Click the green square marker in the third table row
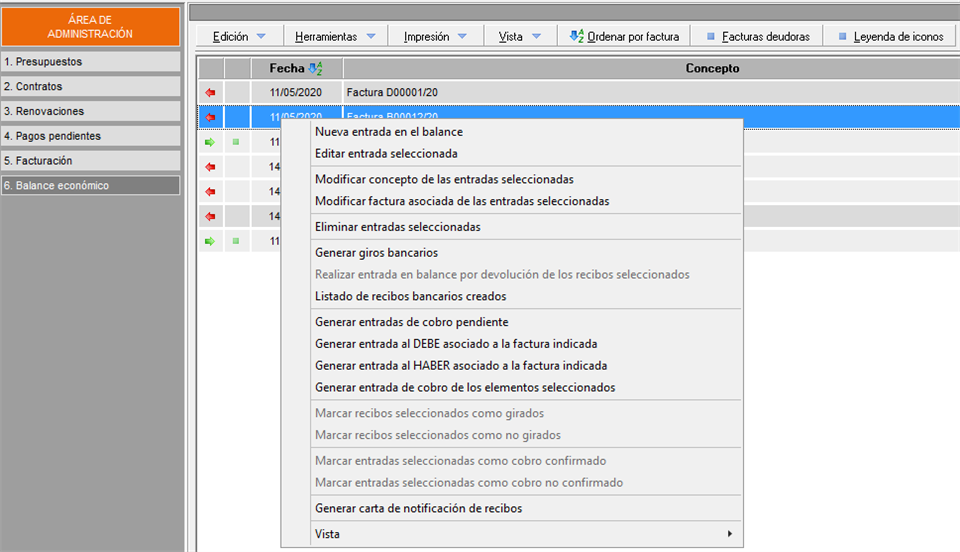This screenshot has height=552, width=960. click(236, 142)
